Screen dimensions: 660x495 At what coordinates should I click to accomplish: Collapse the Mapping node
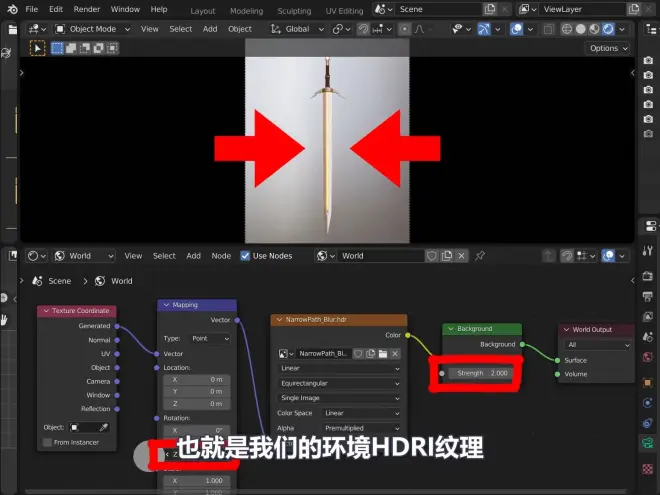click(x=166, y=305)
